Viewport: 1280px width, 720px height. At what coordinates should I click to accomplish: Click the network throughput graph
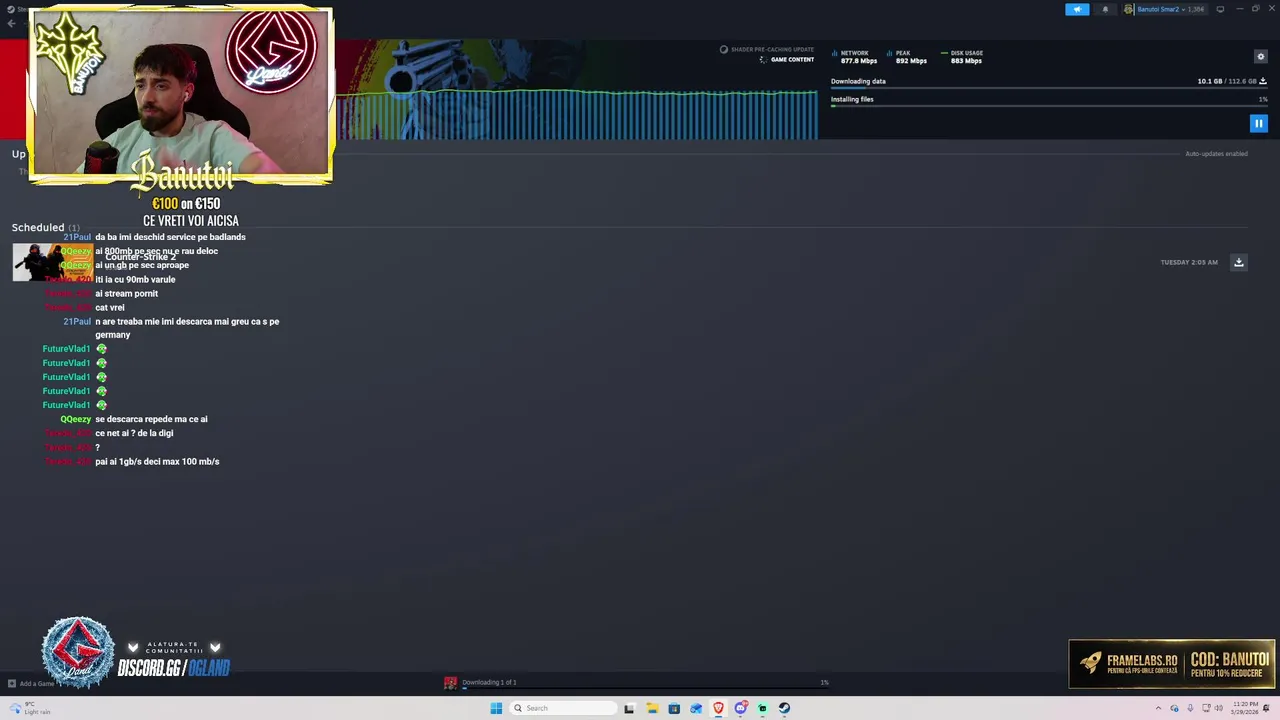(x=578, y=114)
